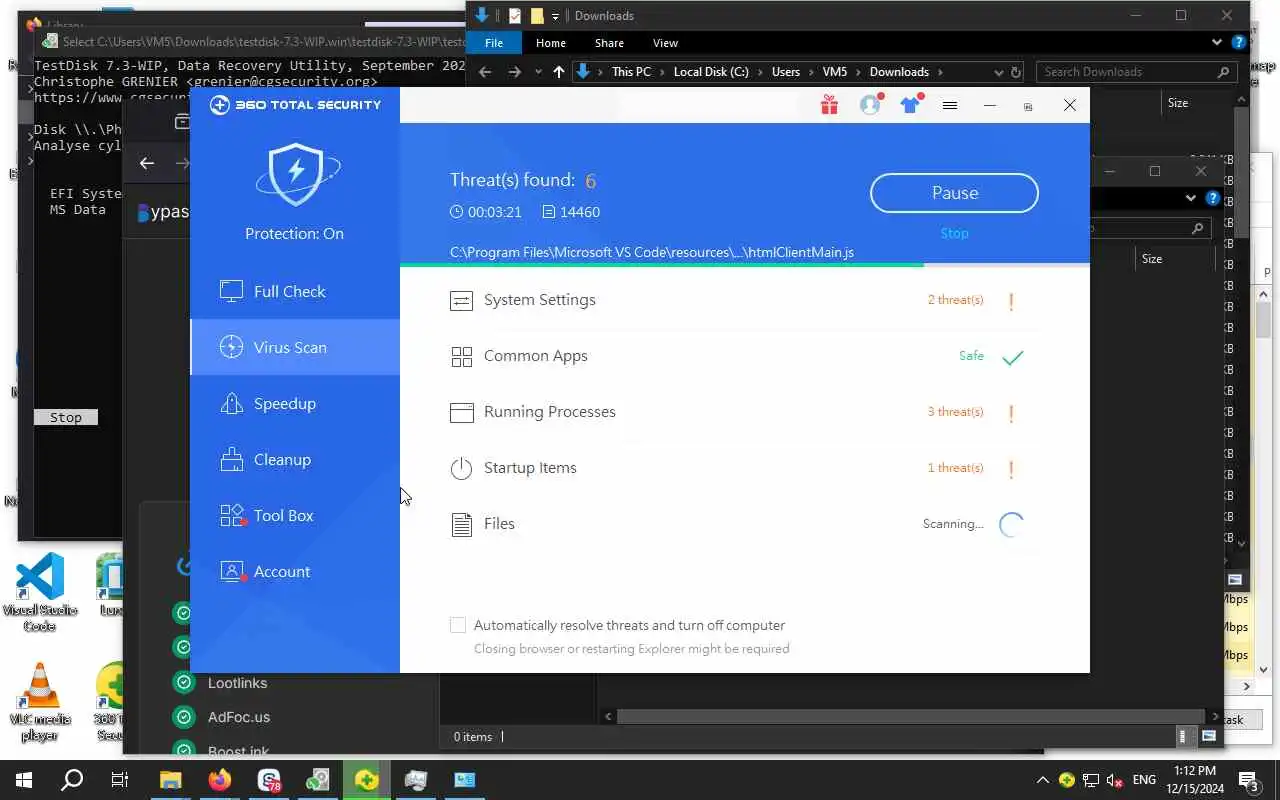Open the T-shirt theme skin icon

910,105
